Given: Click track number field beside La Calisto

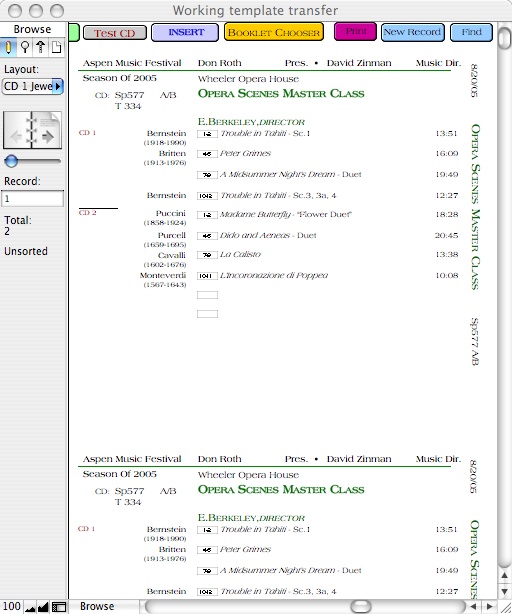Looking at the screenshot, I should 207,255.
